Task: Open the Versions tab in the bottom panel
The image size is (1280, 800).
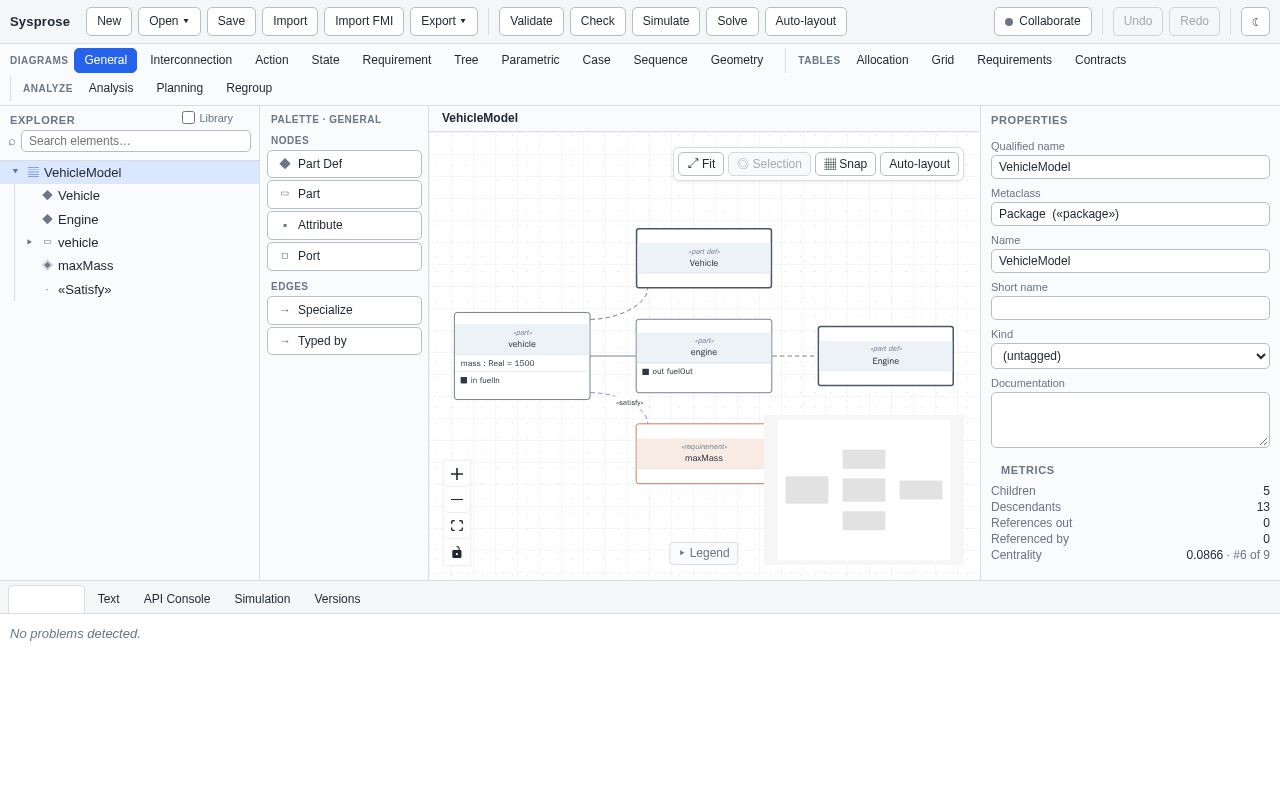Action: pyautogui.click(x=337, y=599)
